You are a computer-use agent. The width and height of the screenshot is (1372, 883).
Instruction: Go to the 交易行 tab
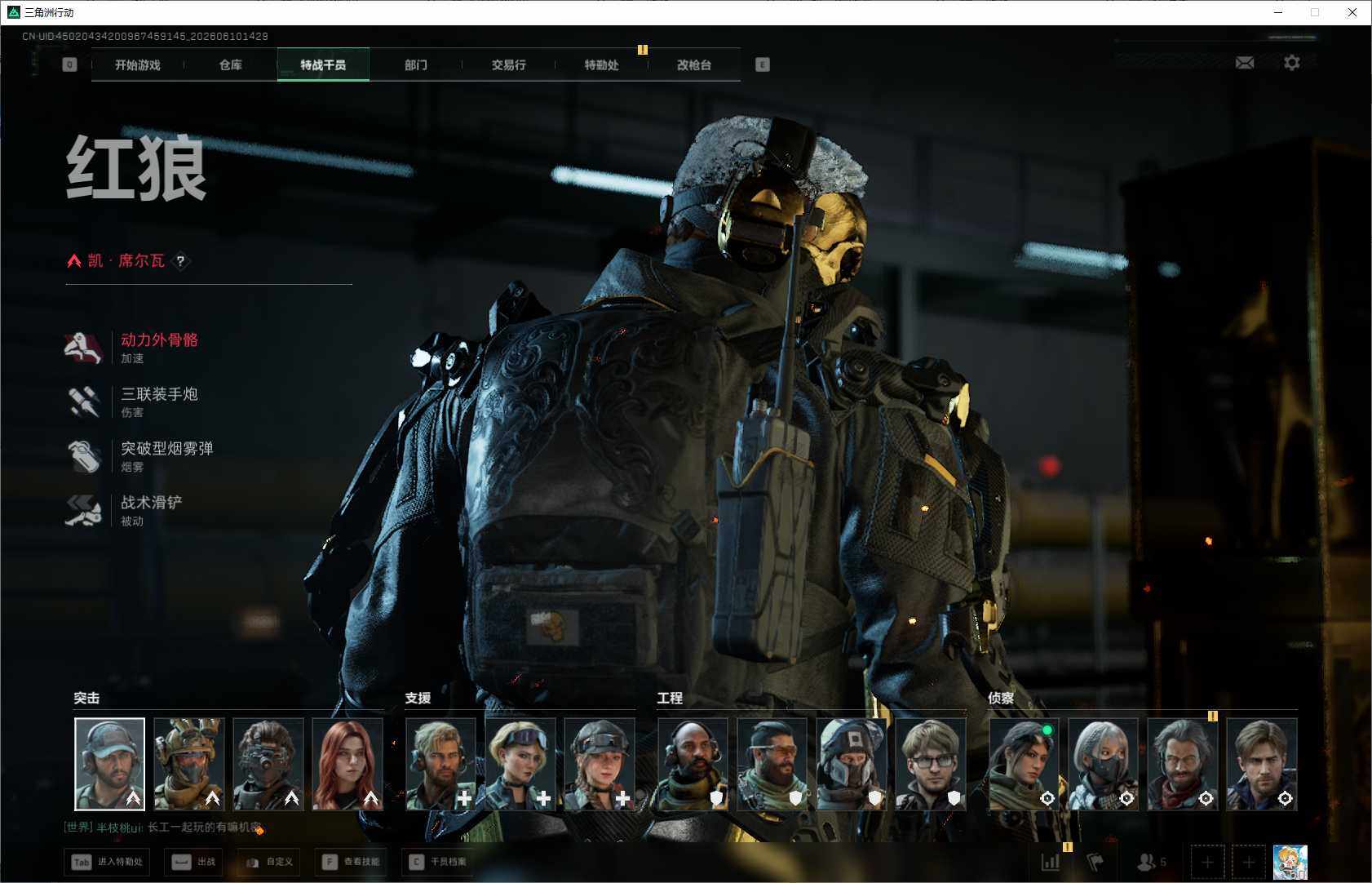point(508,64)
